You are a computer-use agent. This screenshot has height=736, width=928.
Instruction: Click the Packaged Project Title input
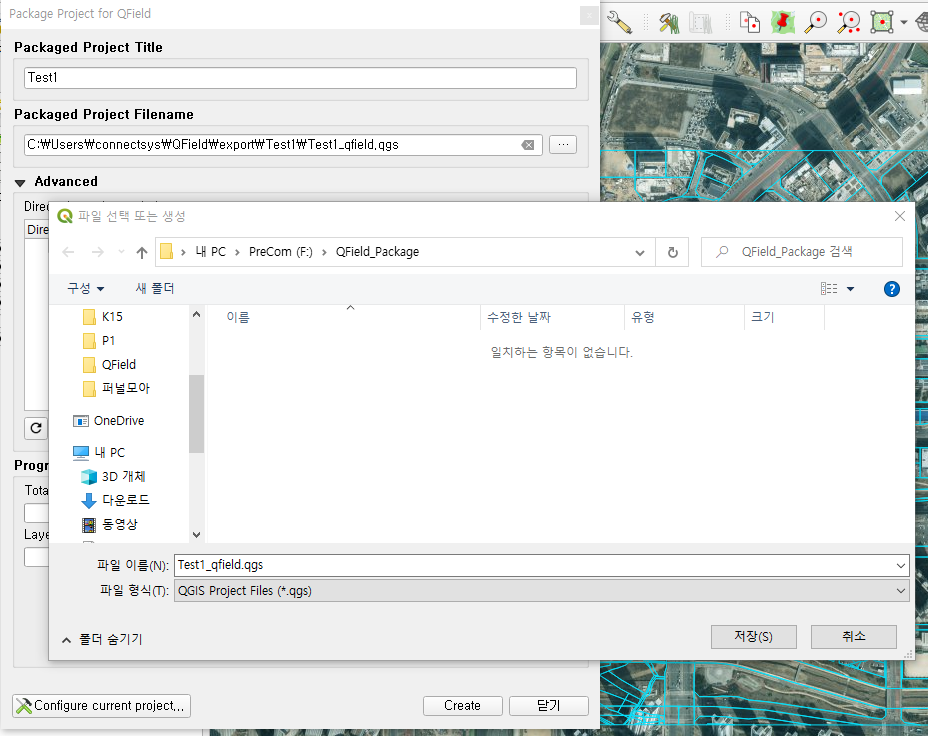tap(300, 78)
